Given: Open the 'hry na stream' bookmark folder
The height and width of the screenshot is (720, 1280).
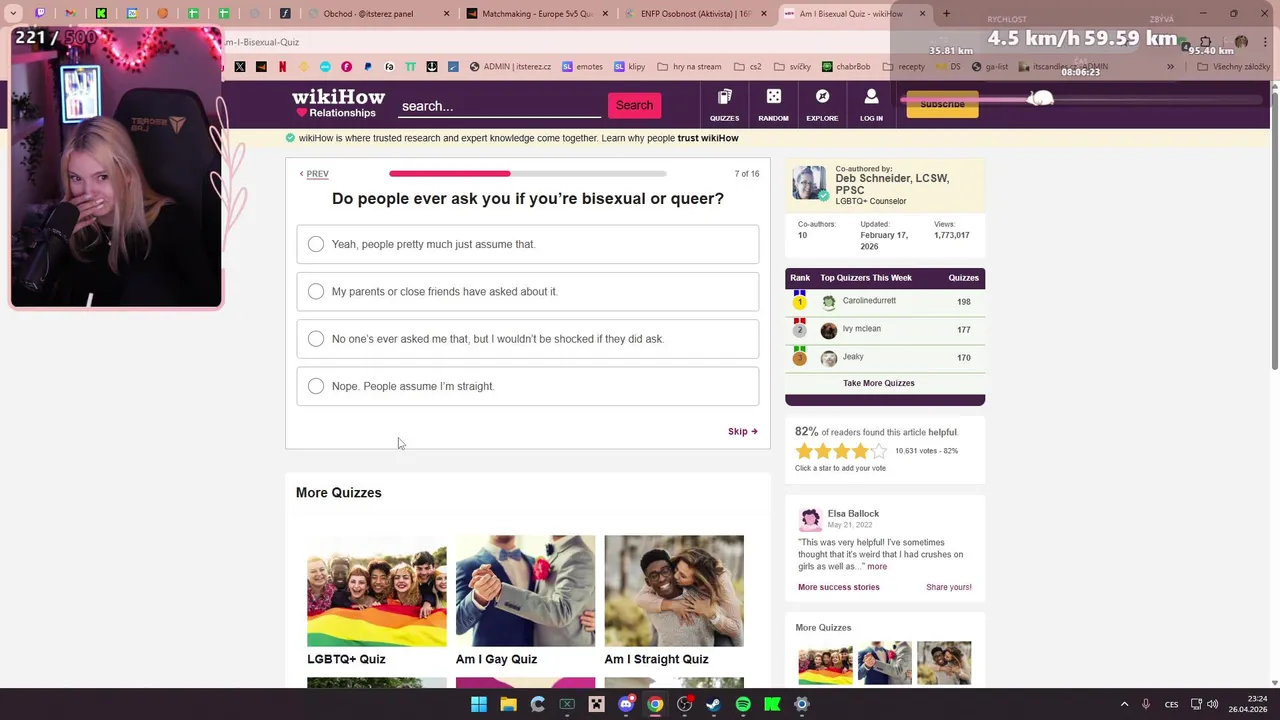Looking at the screenshot, I should (x=687, y=67).
